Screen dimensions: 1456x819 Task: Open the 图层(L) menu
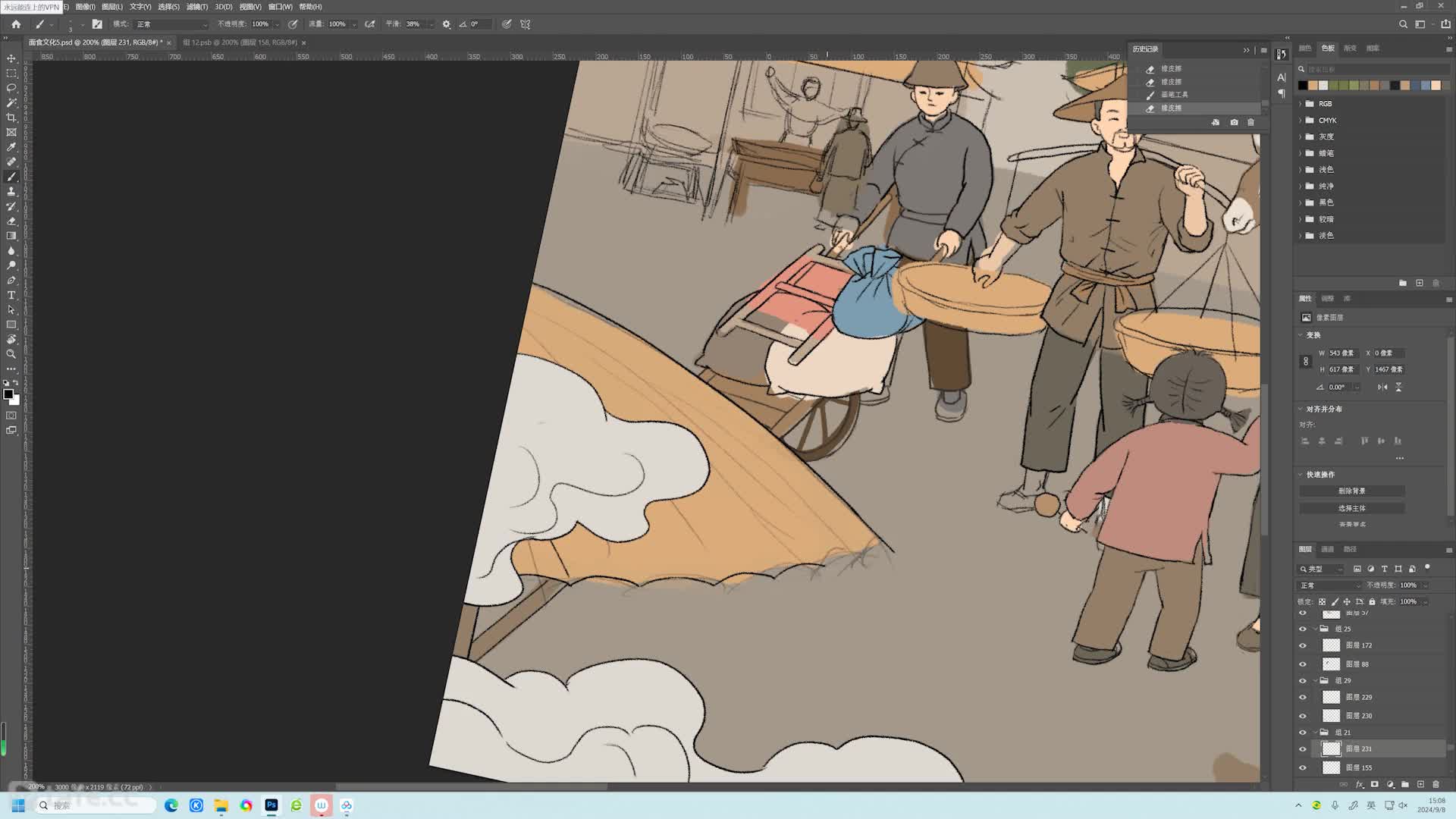tap(112, 7)
